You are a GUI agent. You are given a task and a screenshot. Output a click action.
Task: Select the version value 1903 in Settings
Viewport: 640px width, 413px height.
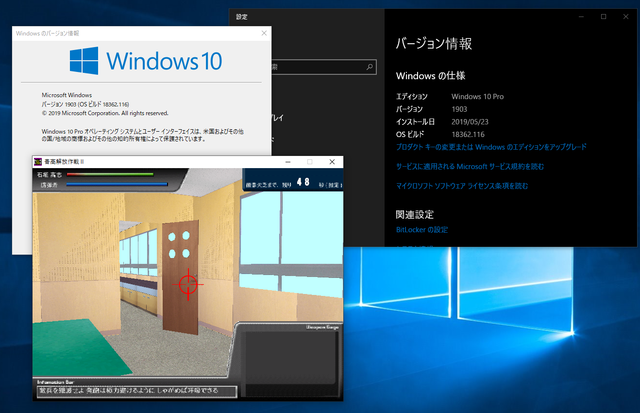click(459, 109)
